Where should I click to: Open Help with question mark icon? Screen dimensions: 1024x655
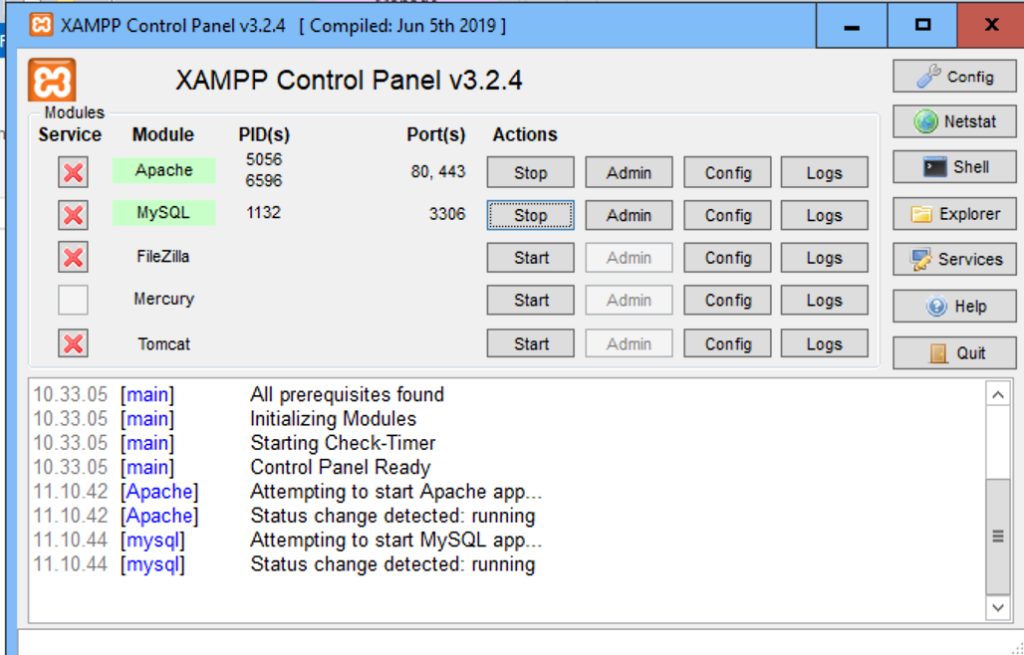(954, 306)
